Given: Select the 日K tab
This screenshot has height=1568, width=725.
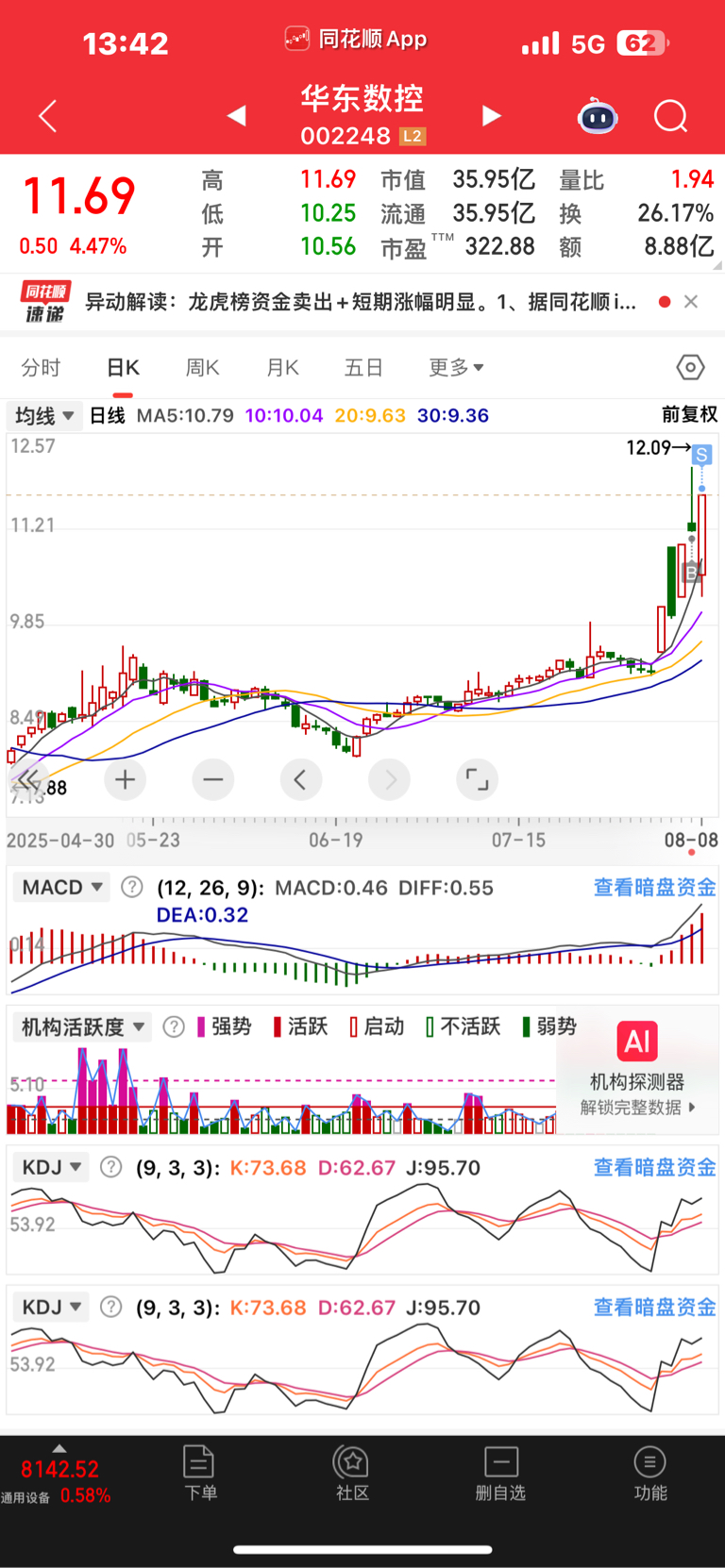Looking at the screenshot, I should [123, 367].
